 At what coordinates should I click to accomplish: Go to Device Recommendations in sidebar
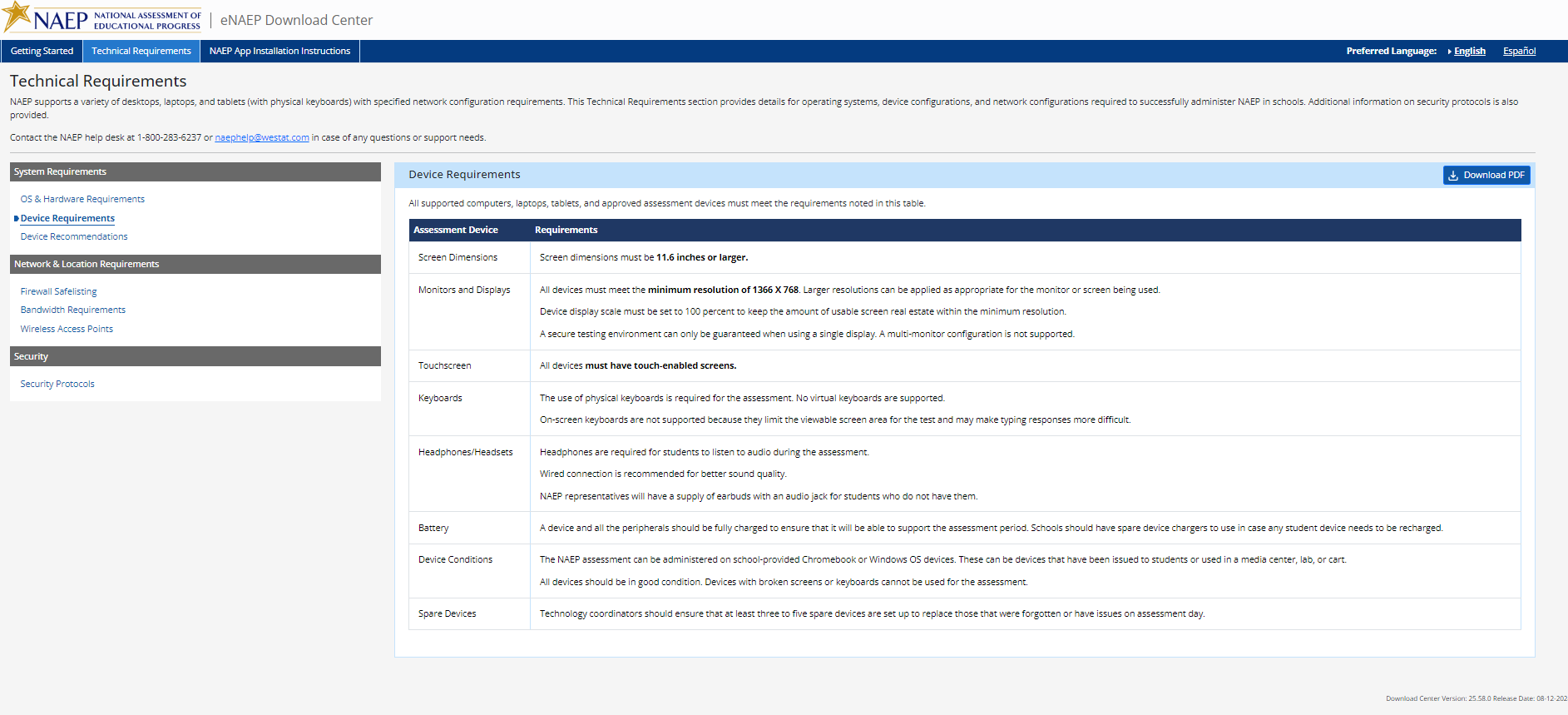coord(74,236)
